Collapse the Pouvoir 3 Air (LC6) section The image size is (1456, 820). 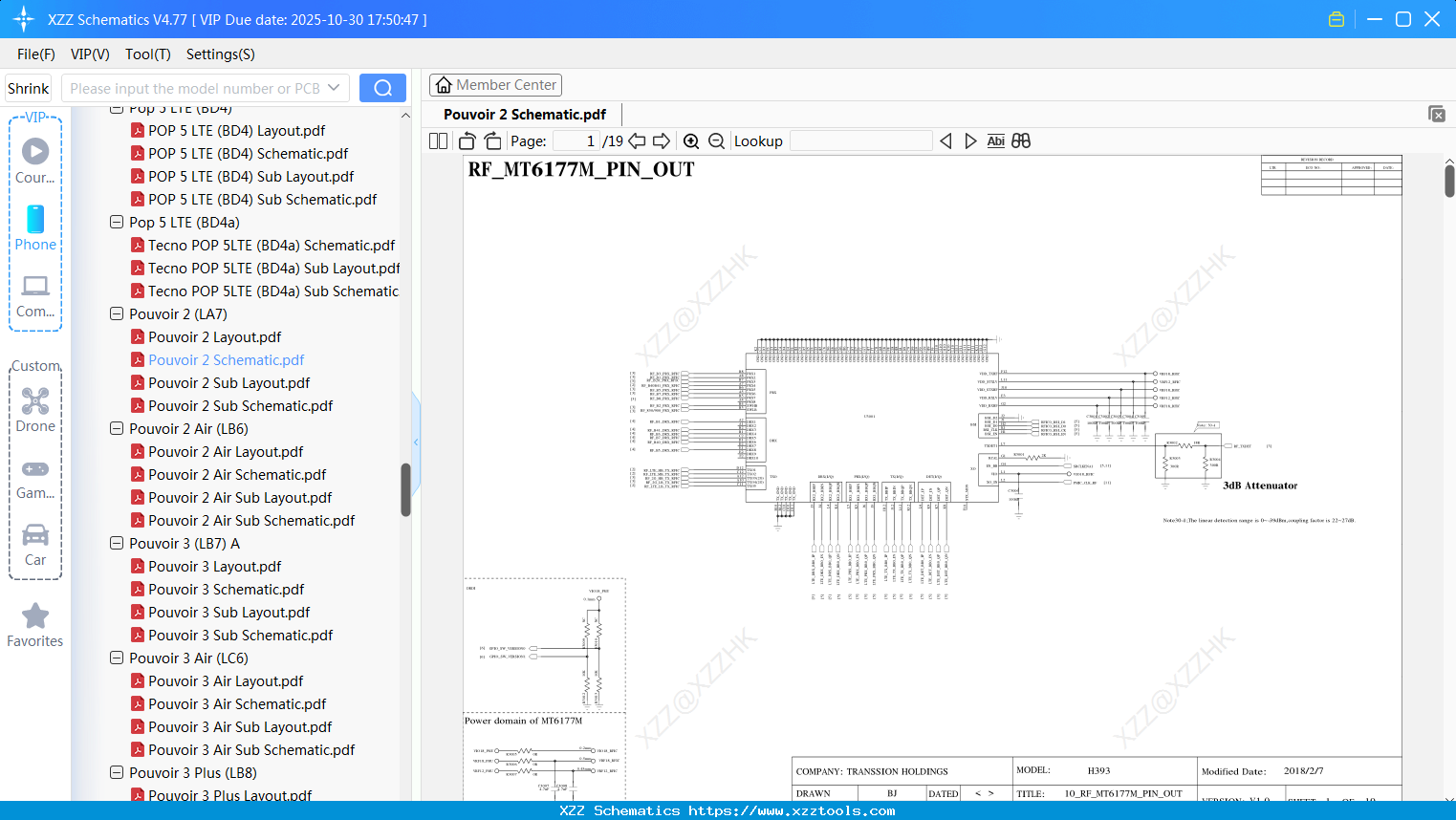point(116,658)
